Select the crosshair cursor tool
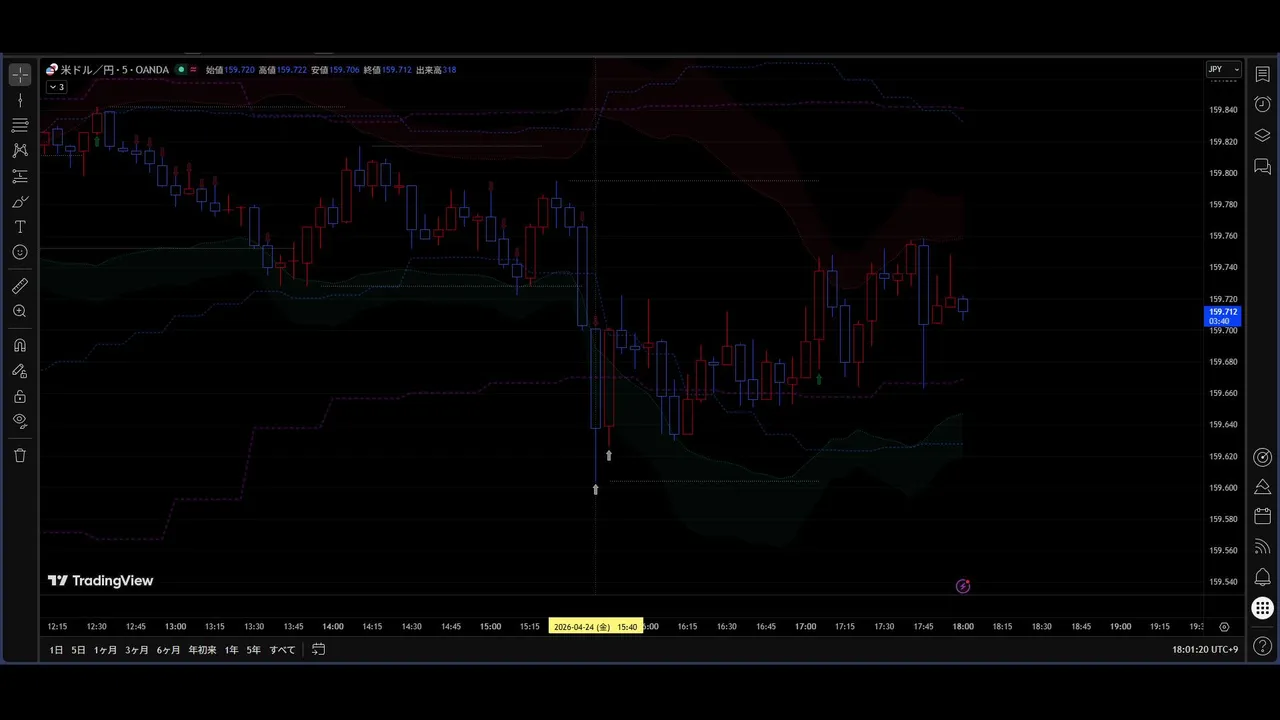The height and width of the screenshot is (720, 1280). coord(20,75)
